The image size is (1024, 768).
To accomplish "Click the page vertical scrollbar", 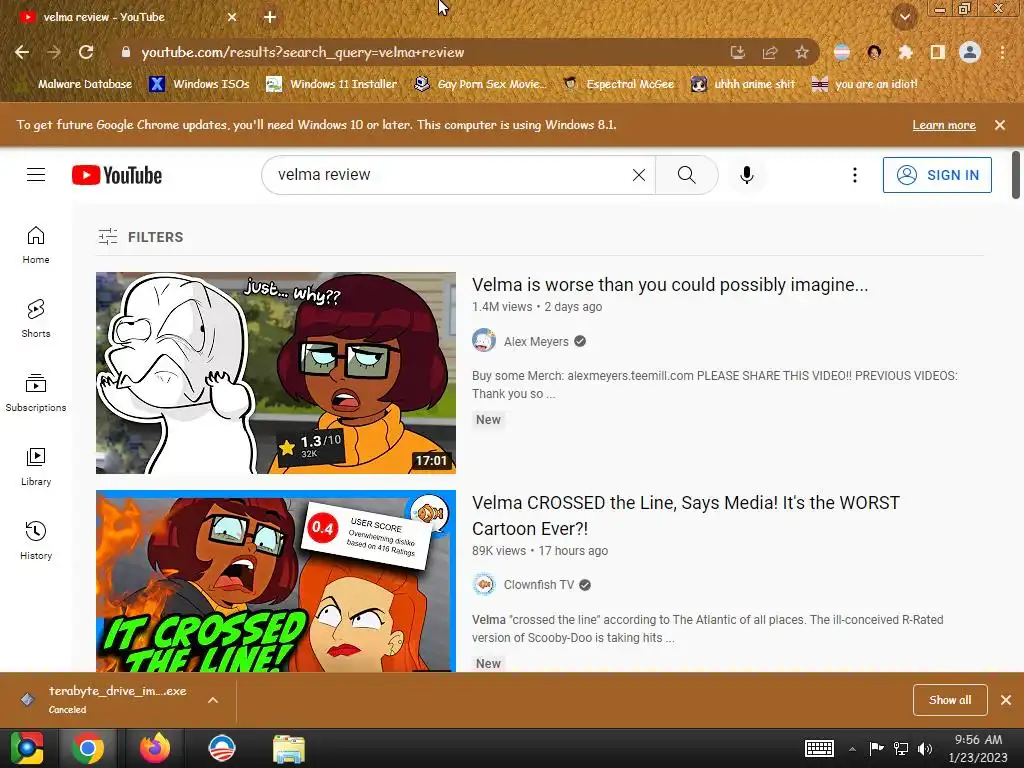I will click(1016, 175).
